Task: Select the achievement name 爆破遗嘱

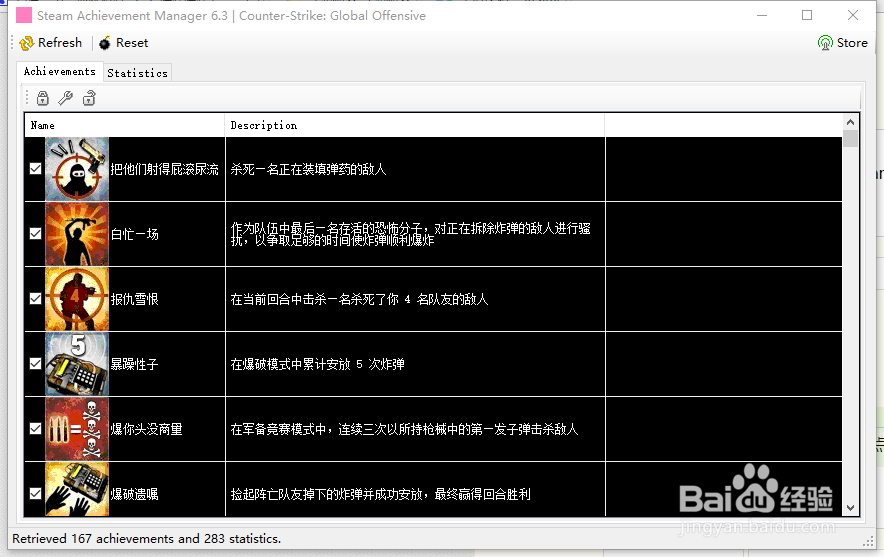Action: pyautogui.click(x=134, y=494)
